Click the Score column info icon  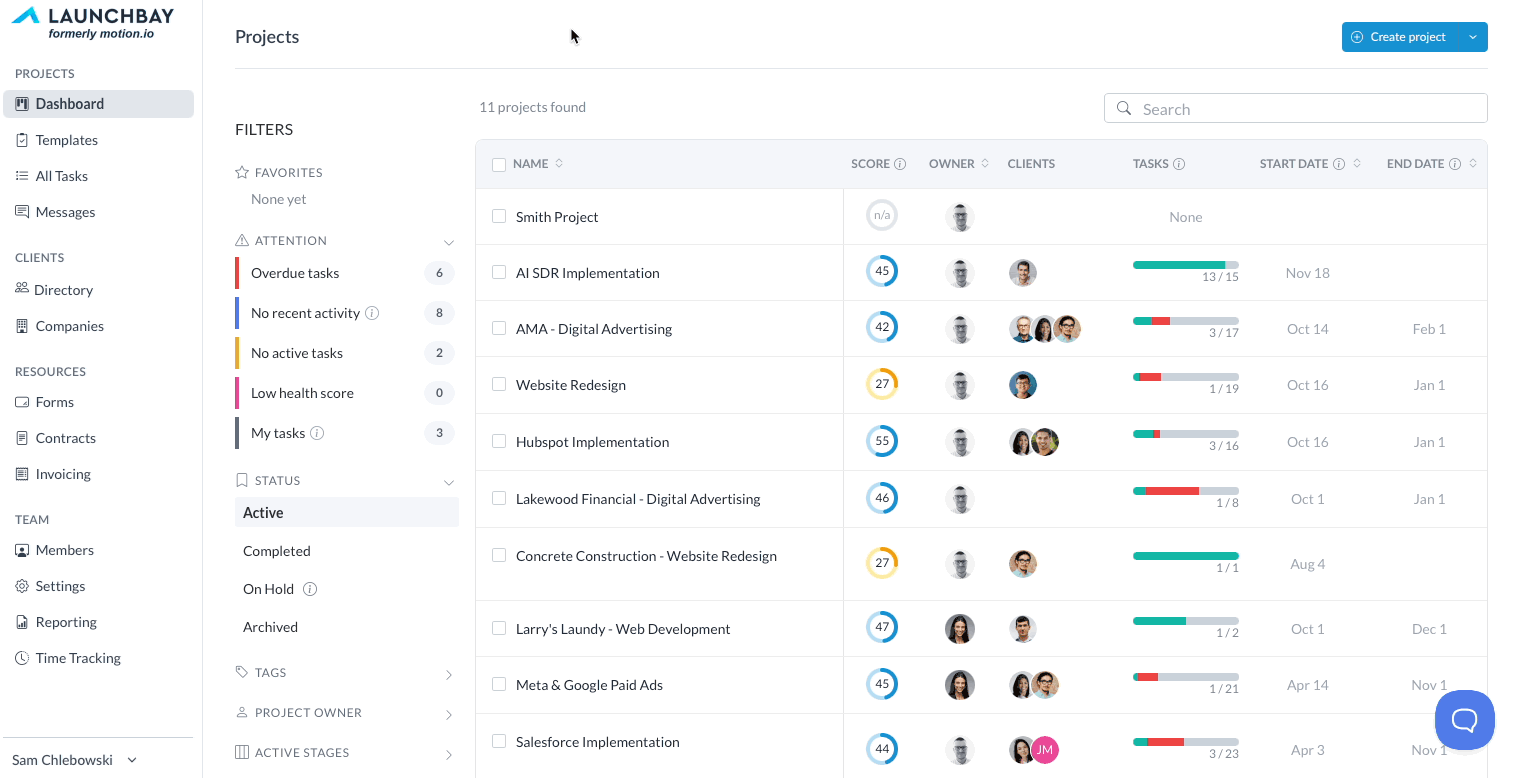[900, 164]
